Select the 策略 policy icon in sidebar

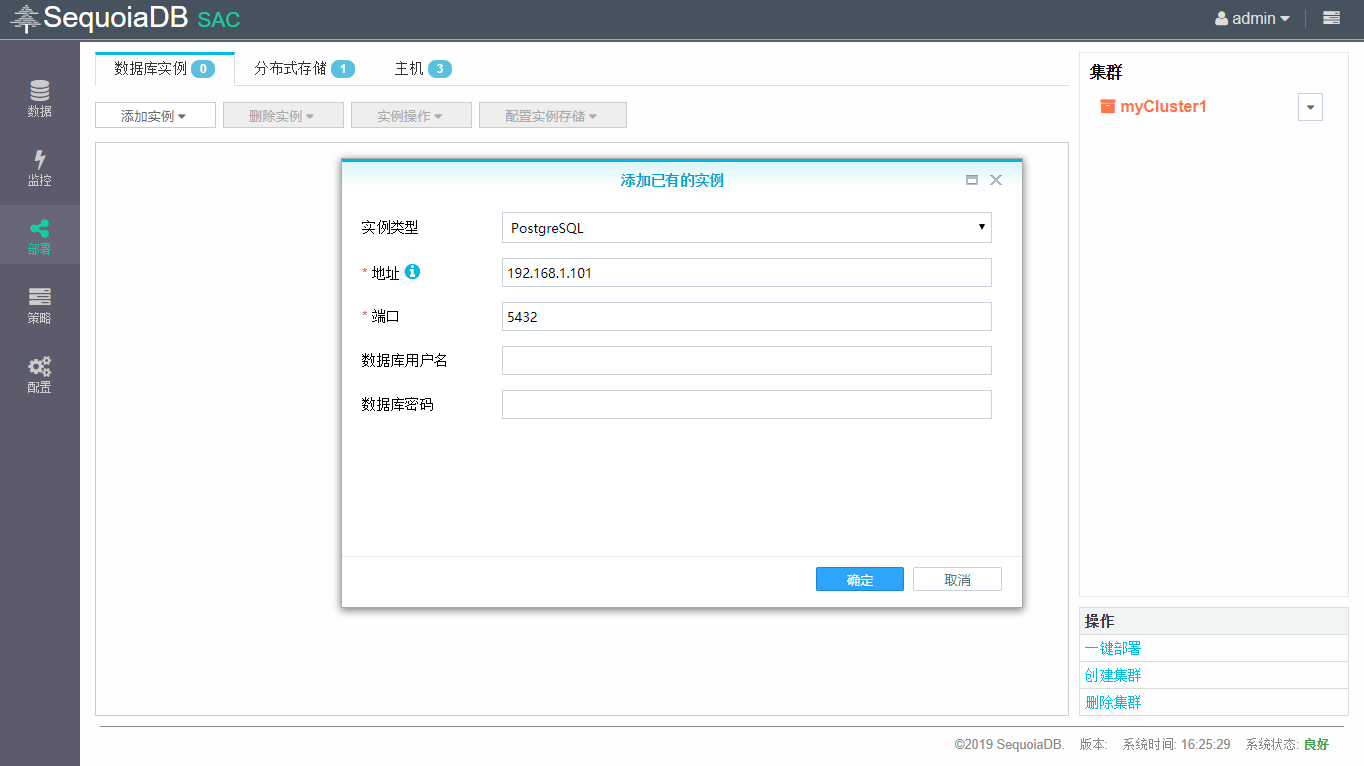[x=40, y=305]
